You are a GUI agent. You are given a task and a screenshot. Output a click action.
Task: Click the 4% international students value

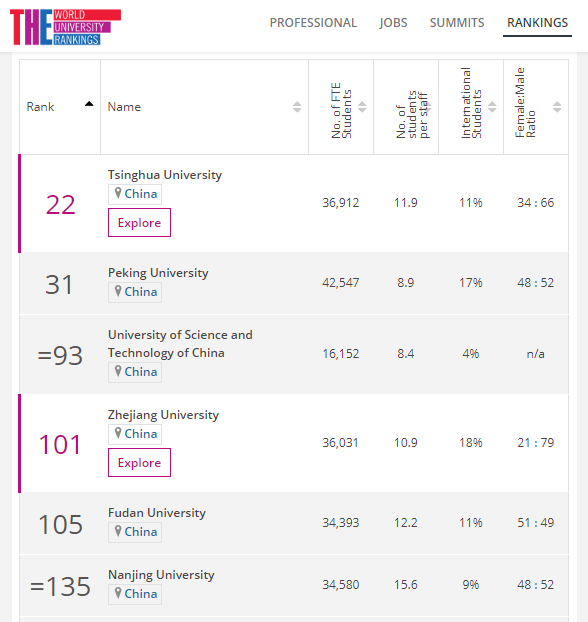coord(471,353)
